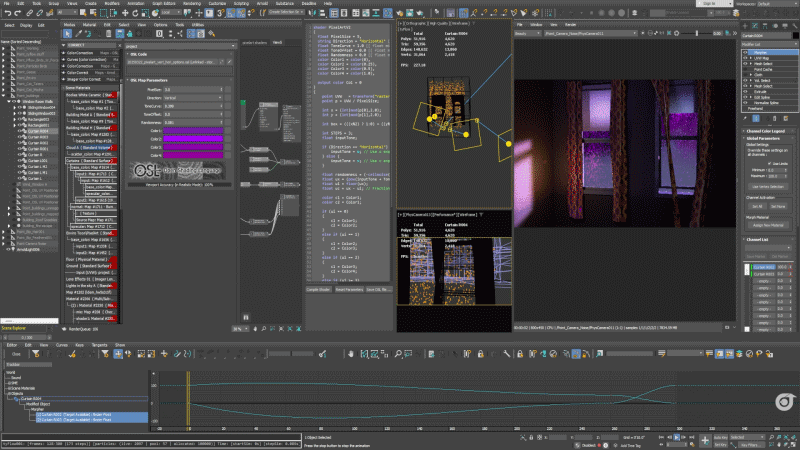Open the Color2 swatch in OSL parameters
800x450 pixels.
coord(193,139)
